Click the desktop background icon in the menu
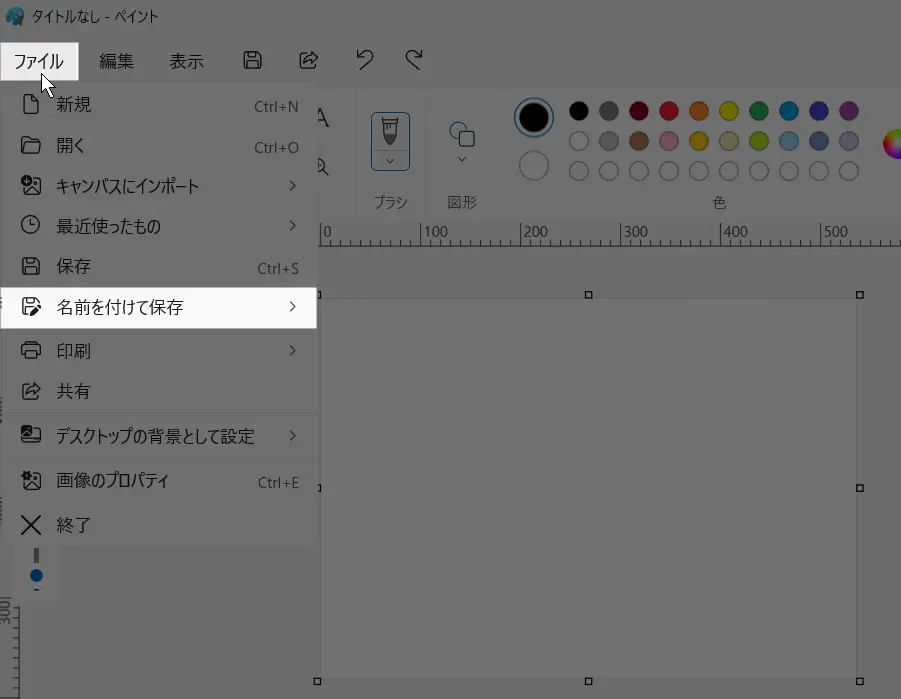The image size is (901, 699). point(30,434)
